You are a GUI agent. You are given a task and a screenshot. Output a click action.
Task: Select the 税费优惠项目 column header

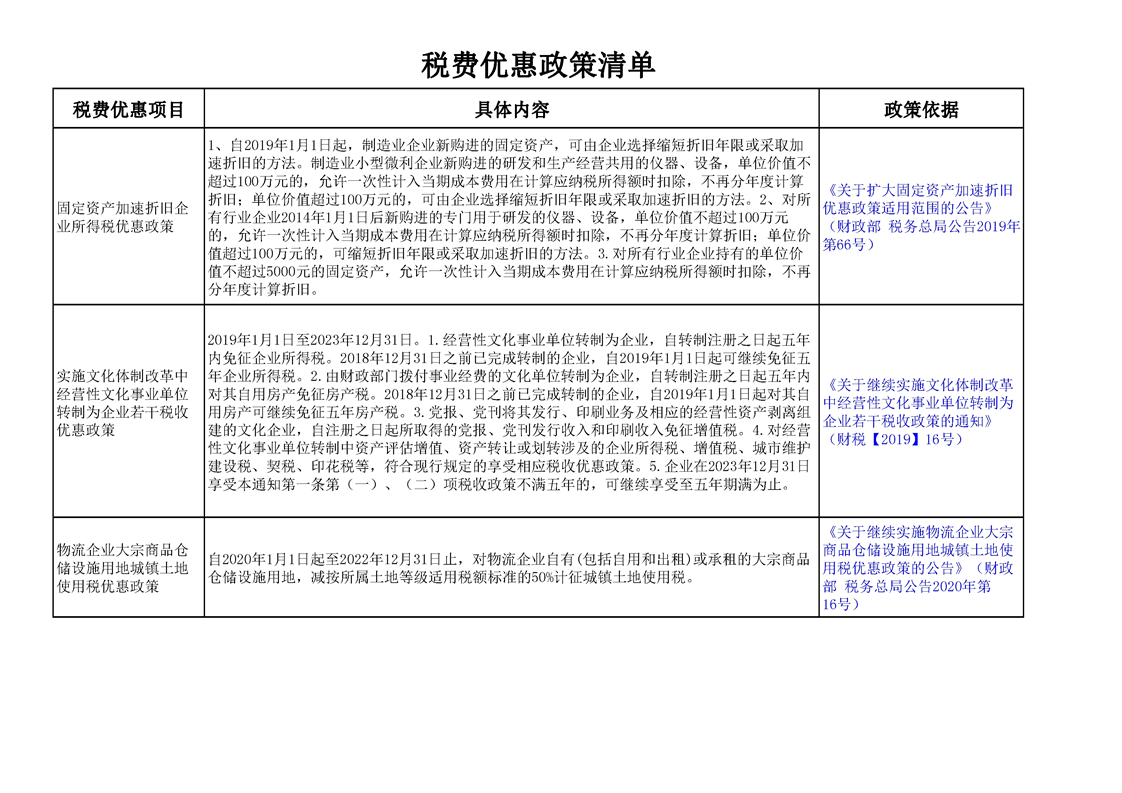pos(128,109)
